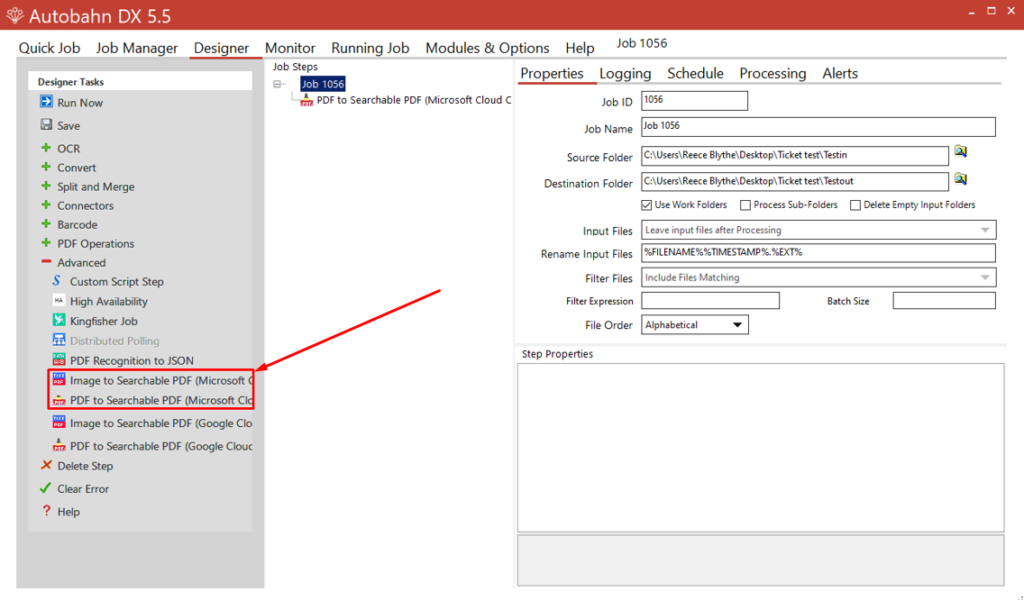Open the File Order Alphabetical dropdown

coord(737,325)
